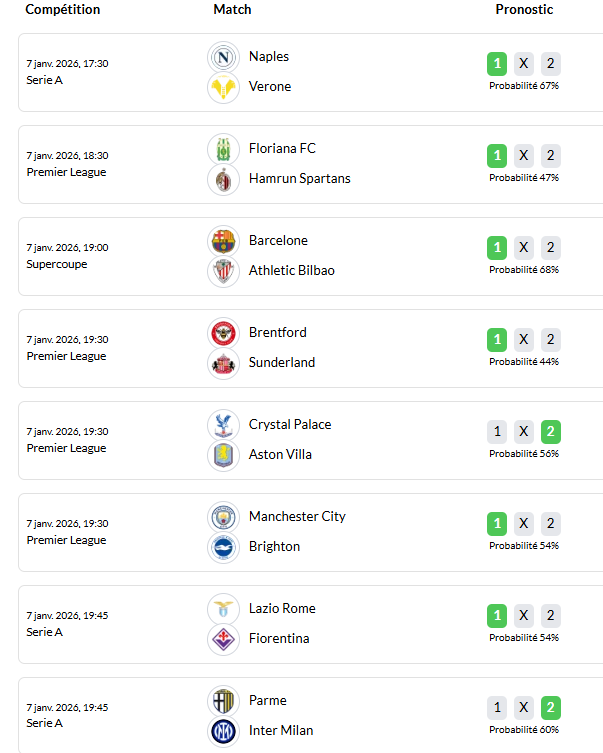Click the Naples club crest
This screenshot has width=603, height=753.
click(x=223, y=58)
